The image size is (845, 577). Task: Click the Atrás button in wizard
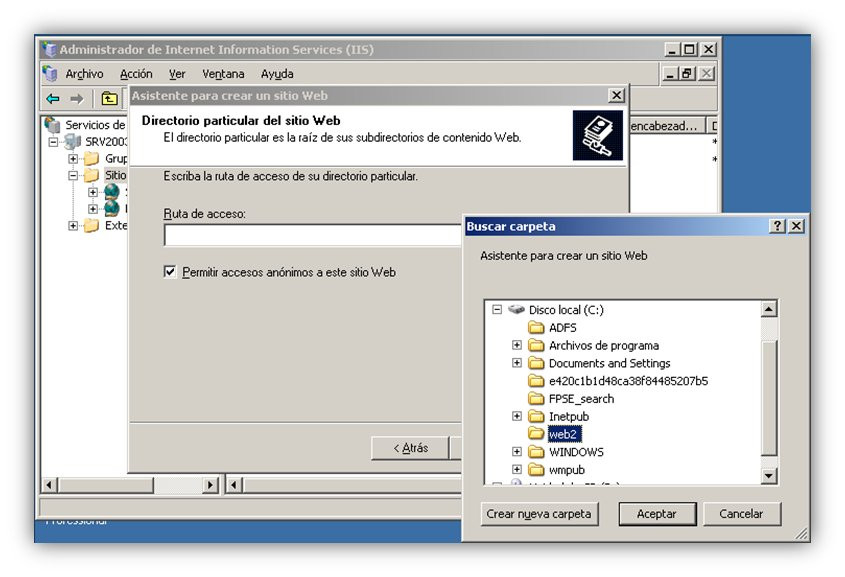(410, 448)
